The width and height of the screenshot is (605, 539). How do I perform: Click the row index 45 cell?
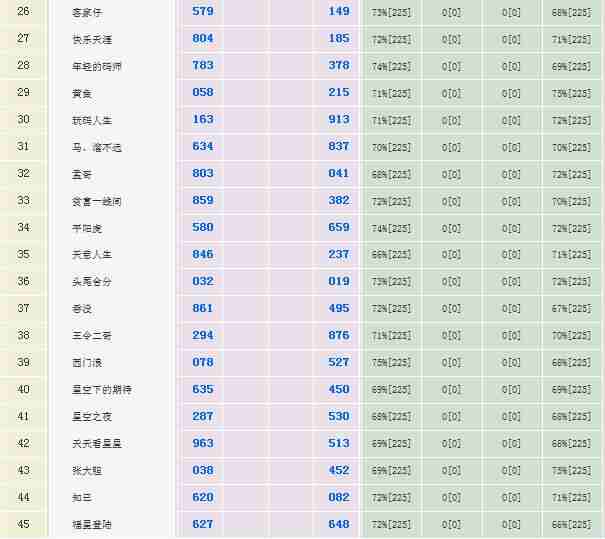pyautogui.click(x=24, y=524)
